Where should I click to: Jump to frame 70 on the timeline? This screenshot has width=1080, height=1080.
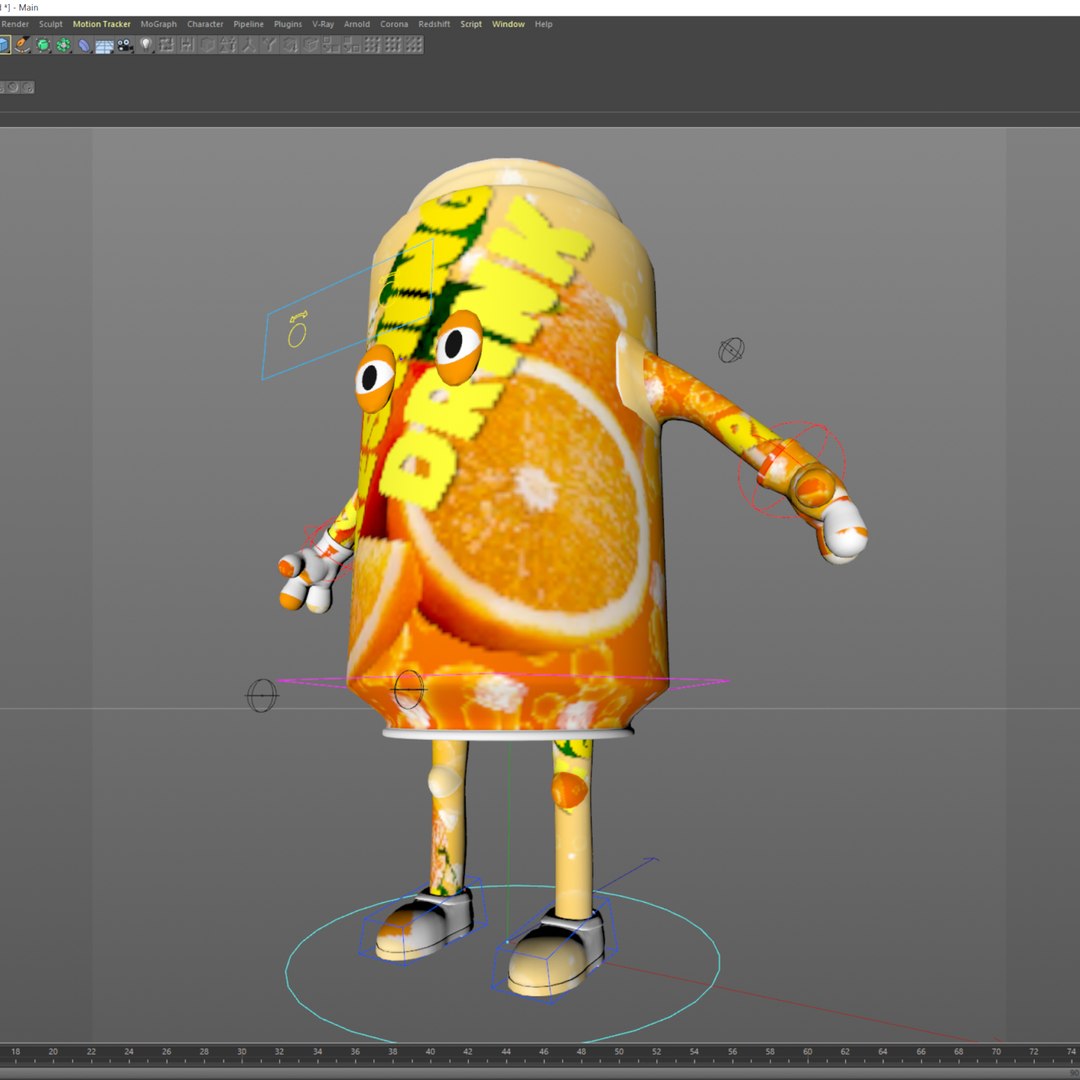click(x=996, y=1052)
